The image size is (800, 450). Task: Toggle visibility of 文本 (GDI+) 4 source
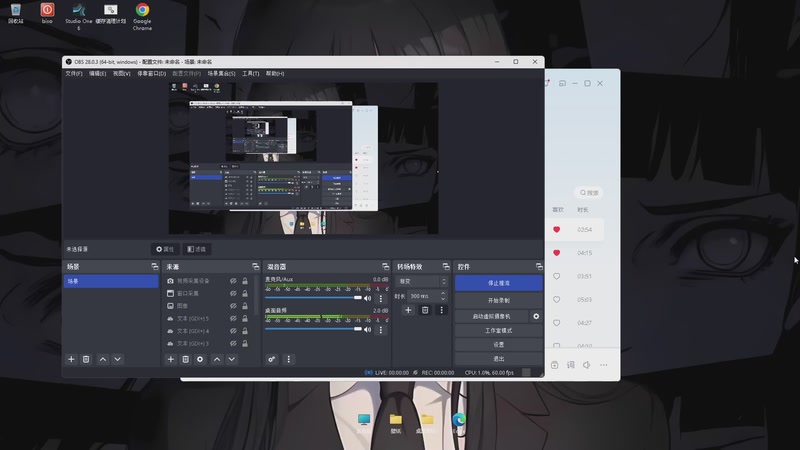point(233,331)
